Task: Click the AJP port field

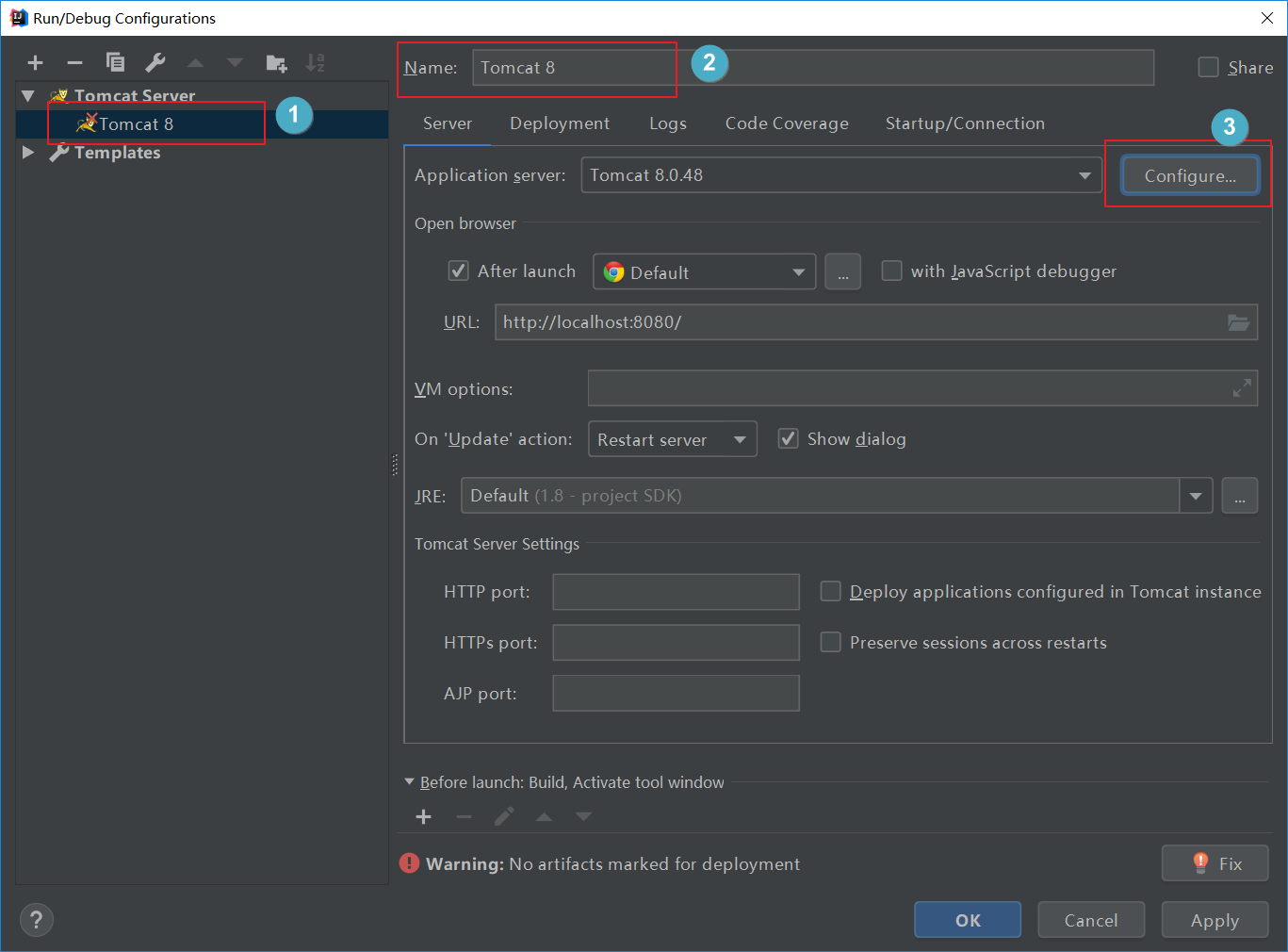Action: click(x=677, y=693)
